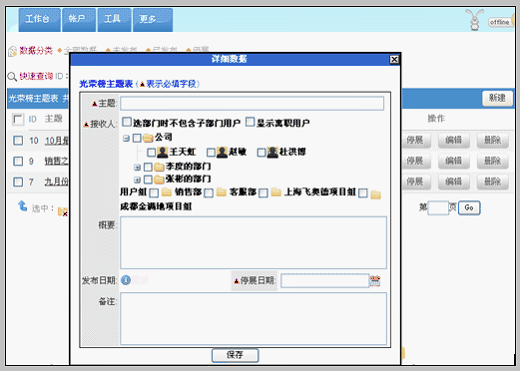Expand the 张彬的部门 tree node
This screenshot has width=521, height=372.
(137, 180)
